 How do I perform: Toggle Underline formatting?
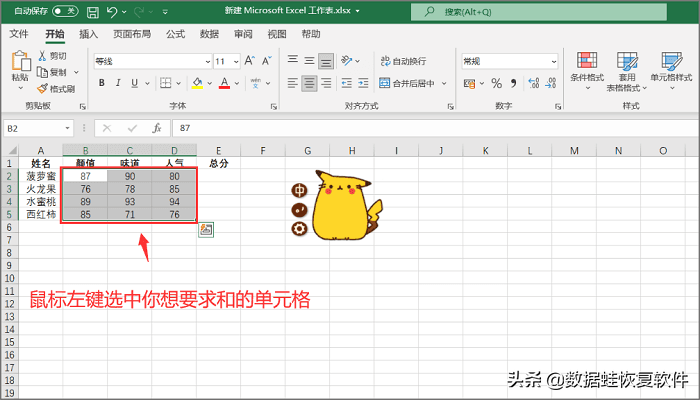click(134, 83)
